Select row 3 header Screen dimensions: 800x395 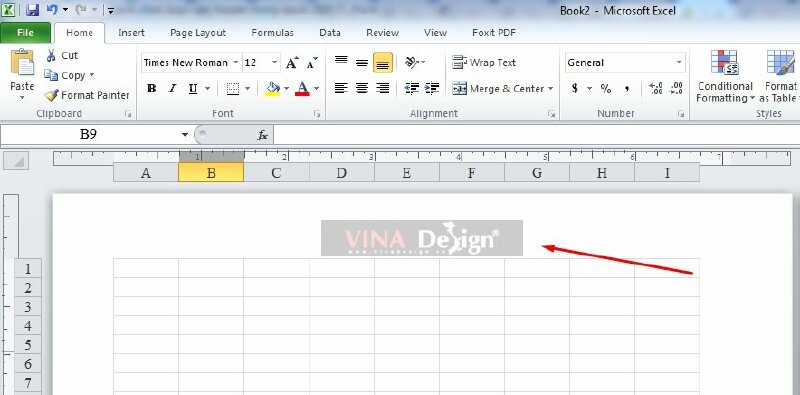28,307
